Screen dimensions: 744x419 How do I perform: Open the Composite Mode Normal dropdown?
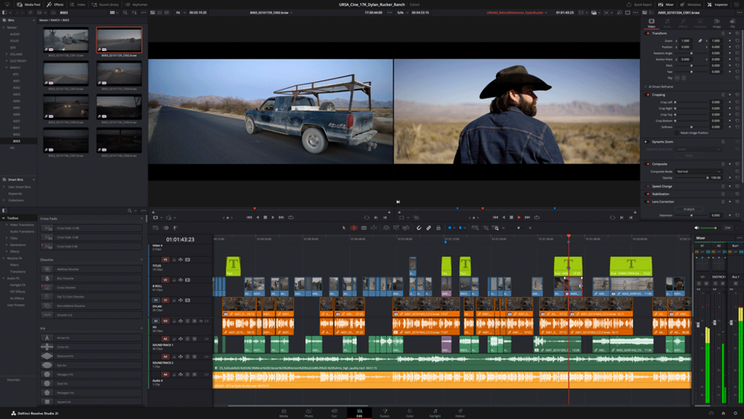(698, 171)
